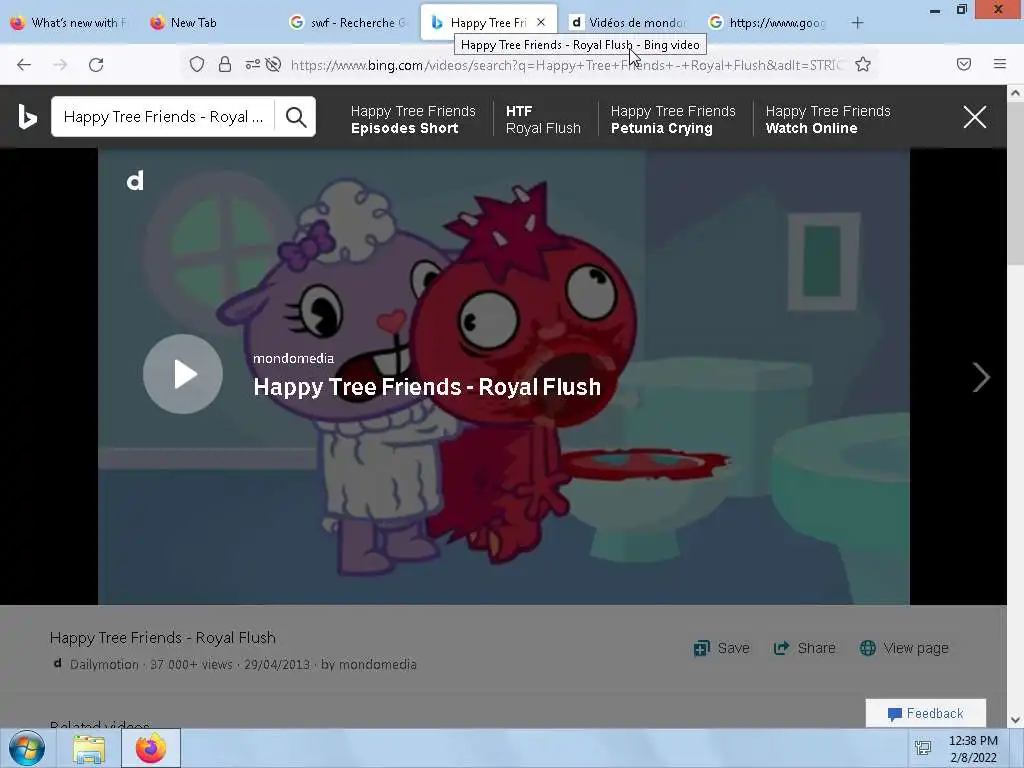
Task: Select 'Happy Tree Friends Episodes Short' suggestion
Action: (413, 120)
